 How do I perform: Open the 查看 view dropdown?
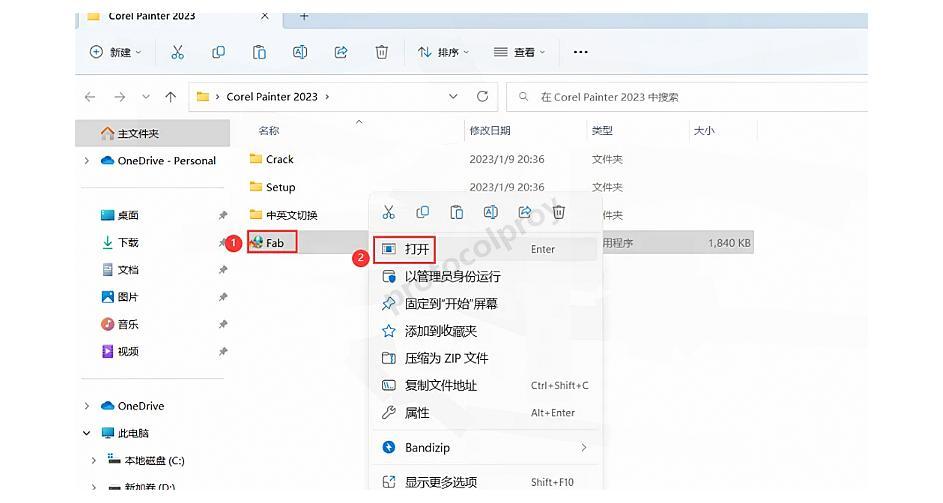click(520, 52)
